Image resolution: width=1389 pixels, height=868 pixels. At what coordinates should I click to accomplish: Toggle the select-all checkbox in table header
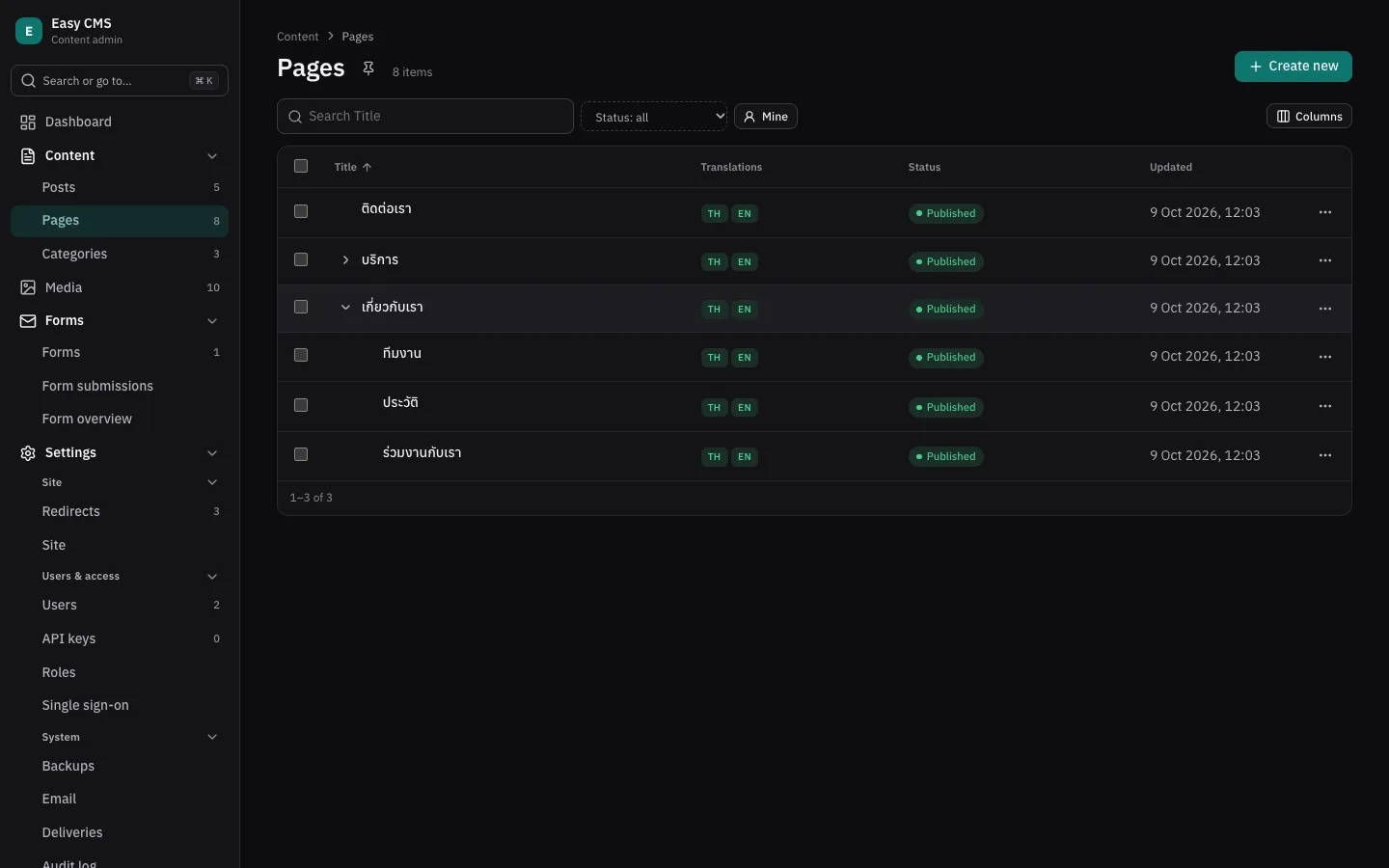point(301,166)
